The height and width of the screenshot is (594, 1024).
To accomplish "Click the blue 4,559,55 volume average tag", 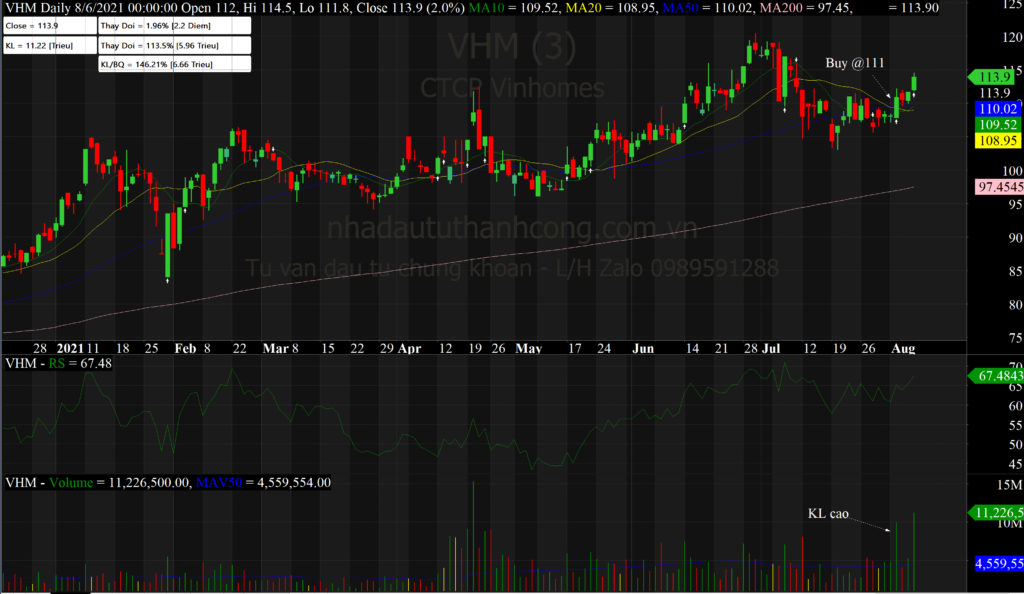I will pyautogui.click(x=998, y=563).
